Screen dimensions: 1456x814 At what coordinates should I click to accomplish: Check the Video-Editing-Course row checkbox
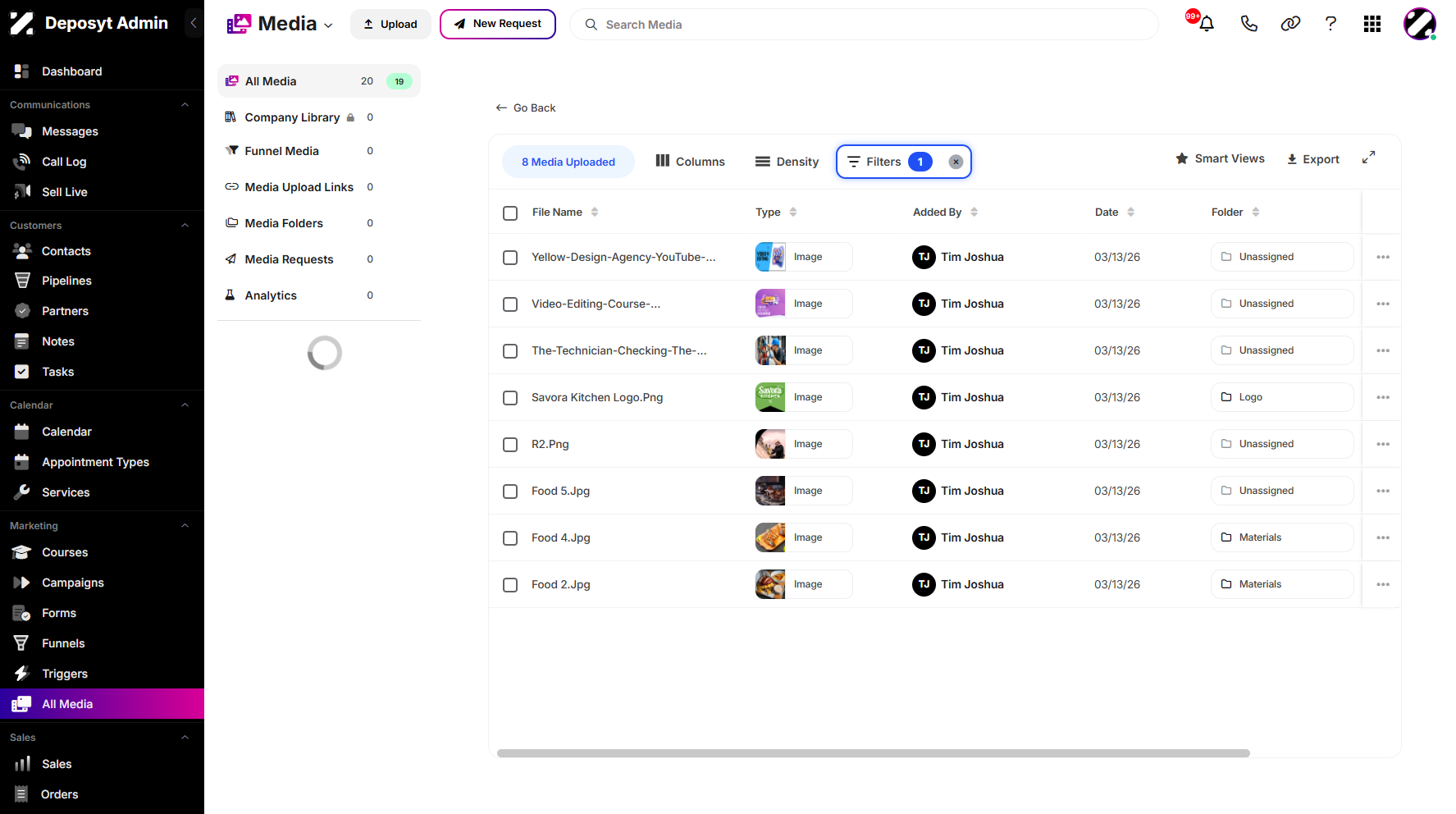[x=510, y=304]
